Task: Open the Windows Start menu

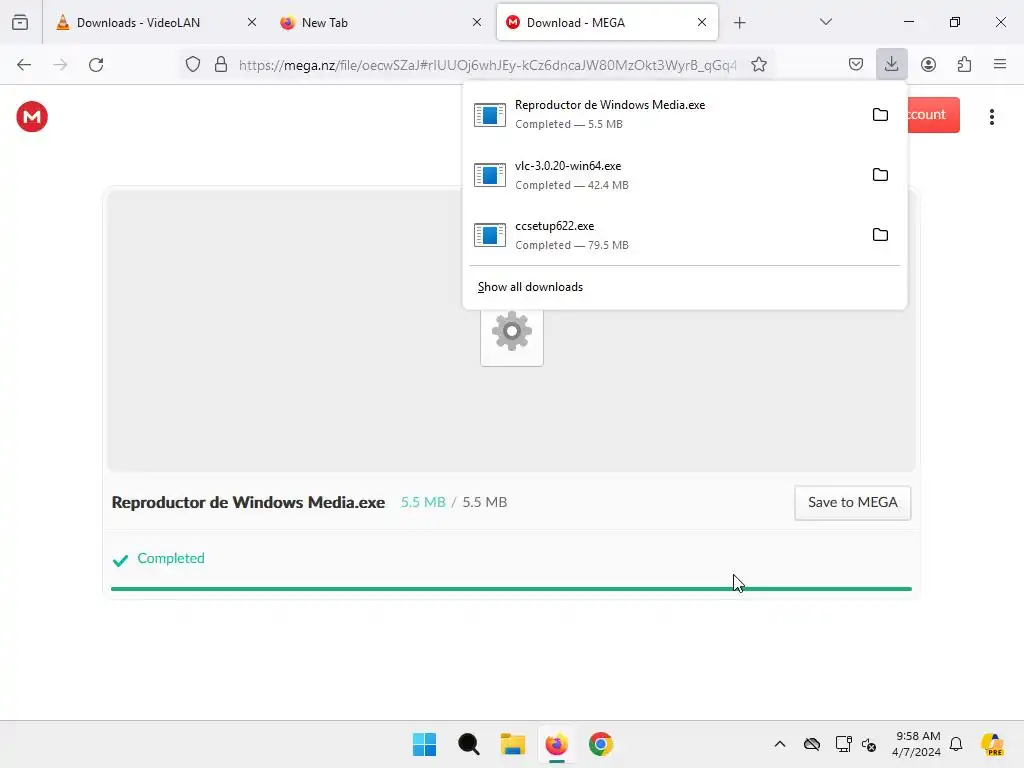Action: (424, 744)
